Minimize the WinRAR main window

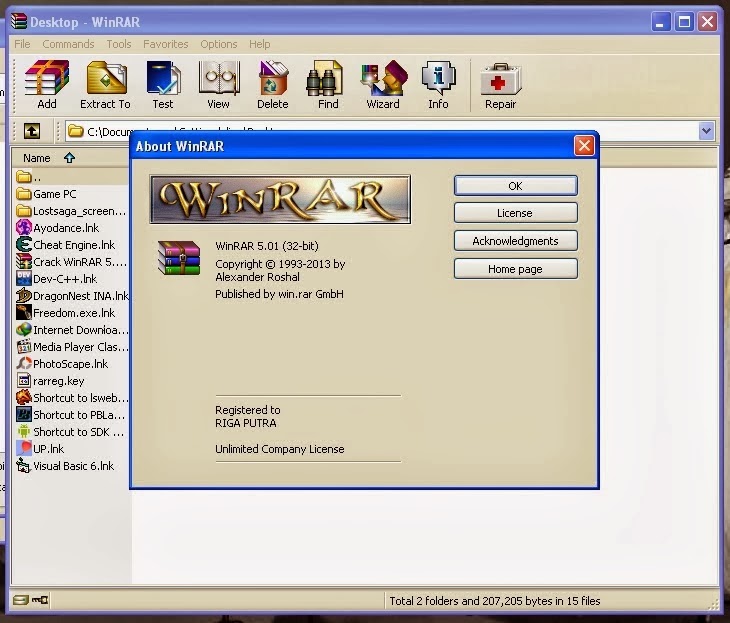point(661,22)
